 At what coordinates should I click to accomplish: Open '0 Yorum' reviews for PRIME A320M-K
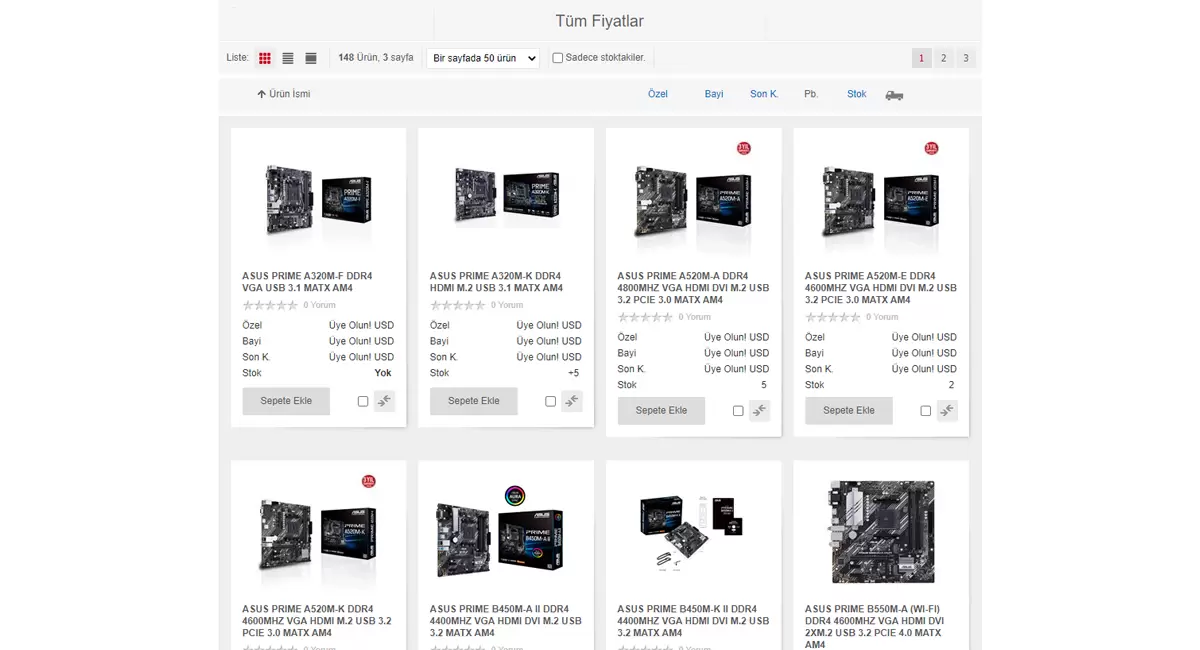[x=507, y=305]
